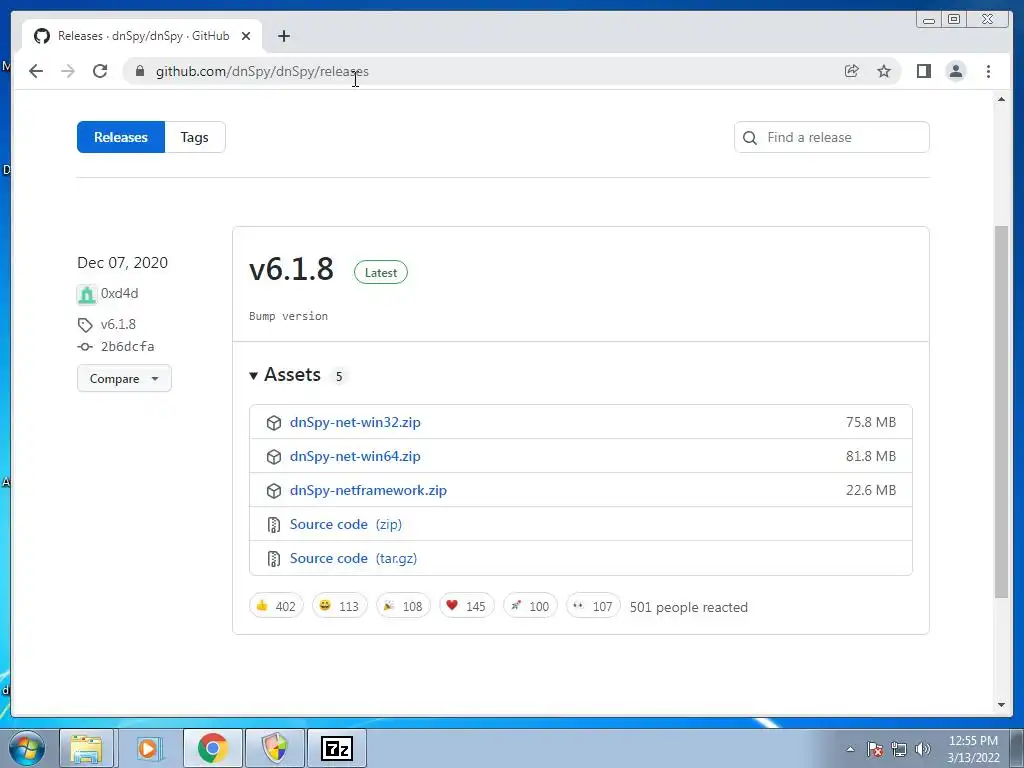The height and width of the screenshot is (768, 1024).
Task: Open the 0xd4d author profile link
Action: coord(120,293)
